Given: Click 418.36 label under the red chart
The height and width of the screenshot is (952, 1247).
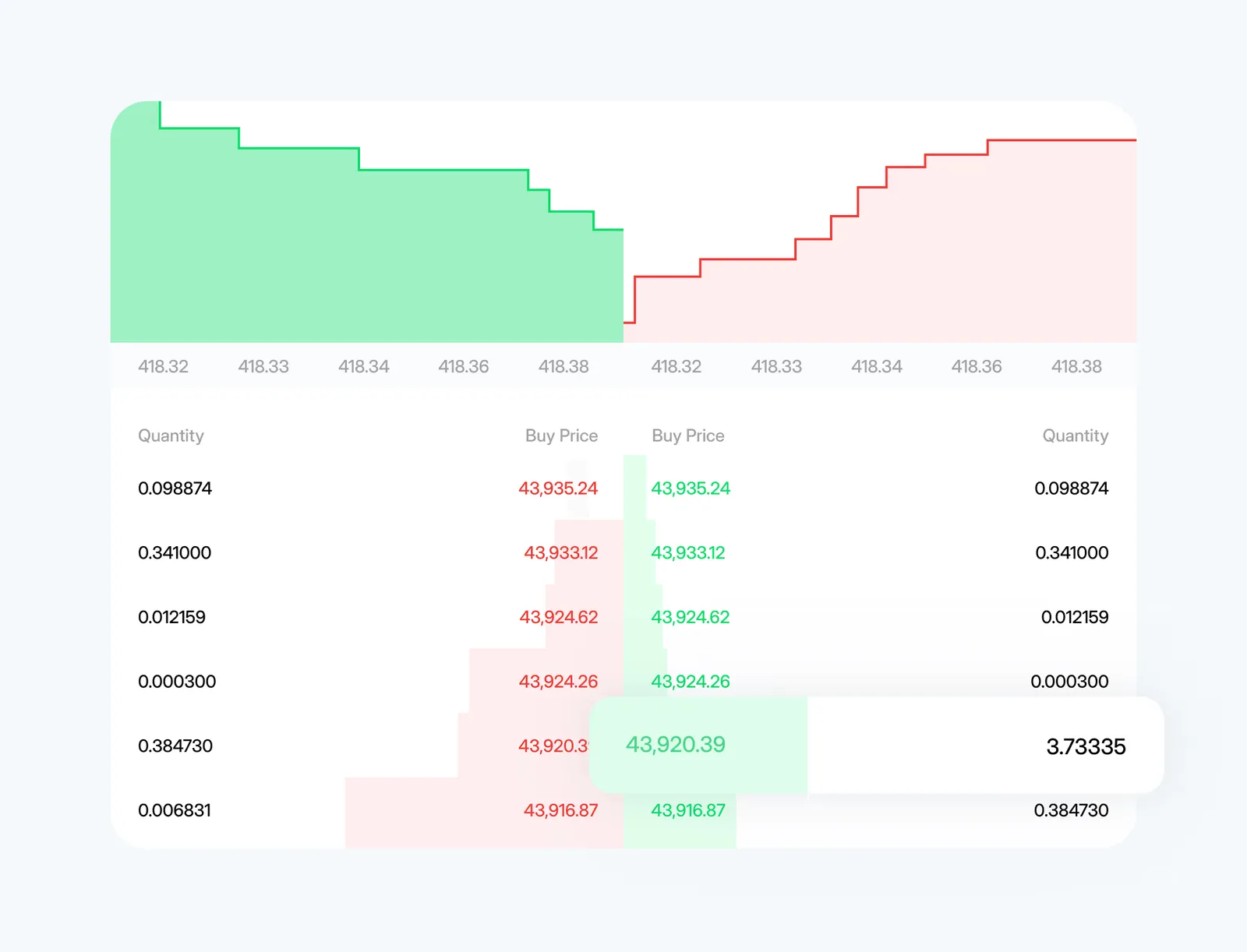Looking at the screenshot, I should [977, 366].
